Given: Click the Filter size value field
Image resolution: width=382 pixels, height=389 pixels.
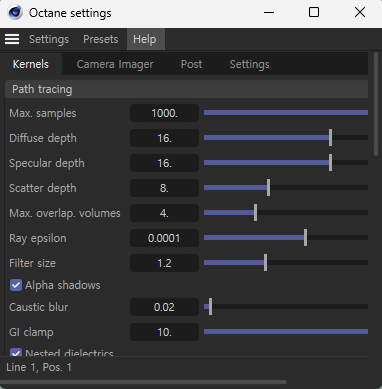Looking at the screenshot, I should (164, 263).
